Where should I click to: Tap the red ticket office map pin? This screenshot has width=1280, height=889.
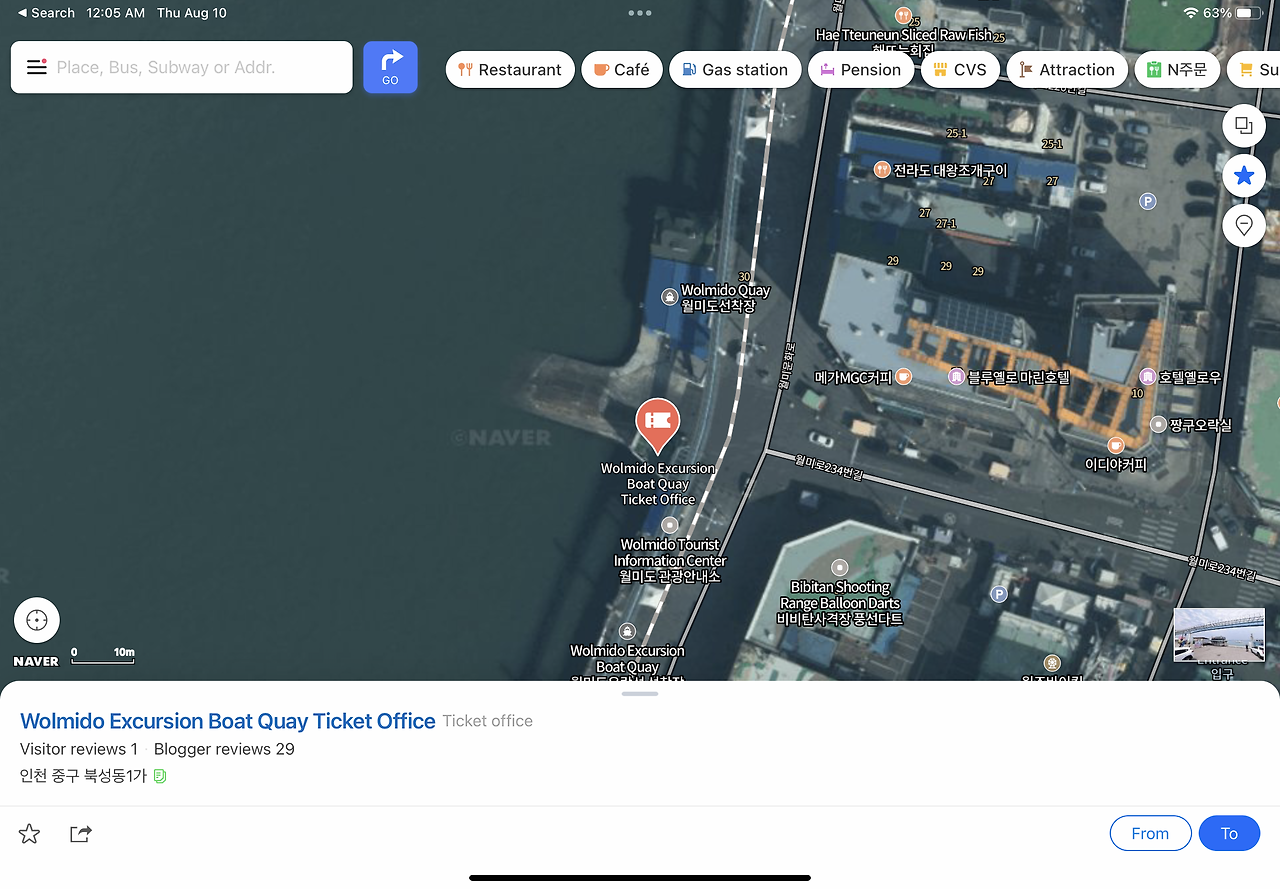(x=657, y=424)
